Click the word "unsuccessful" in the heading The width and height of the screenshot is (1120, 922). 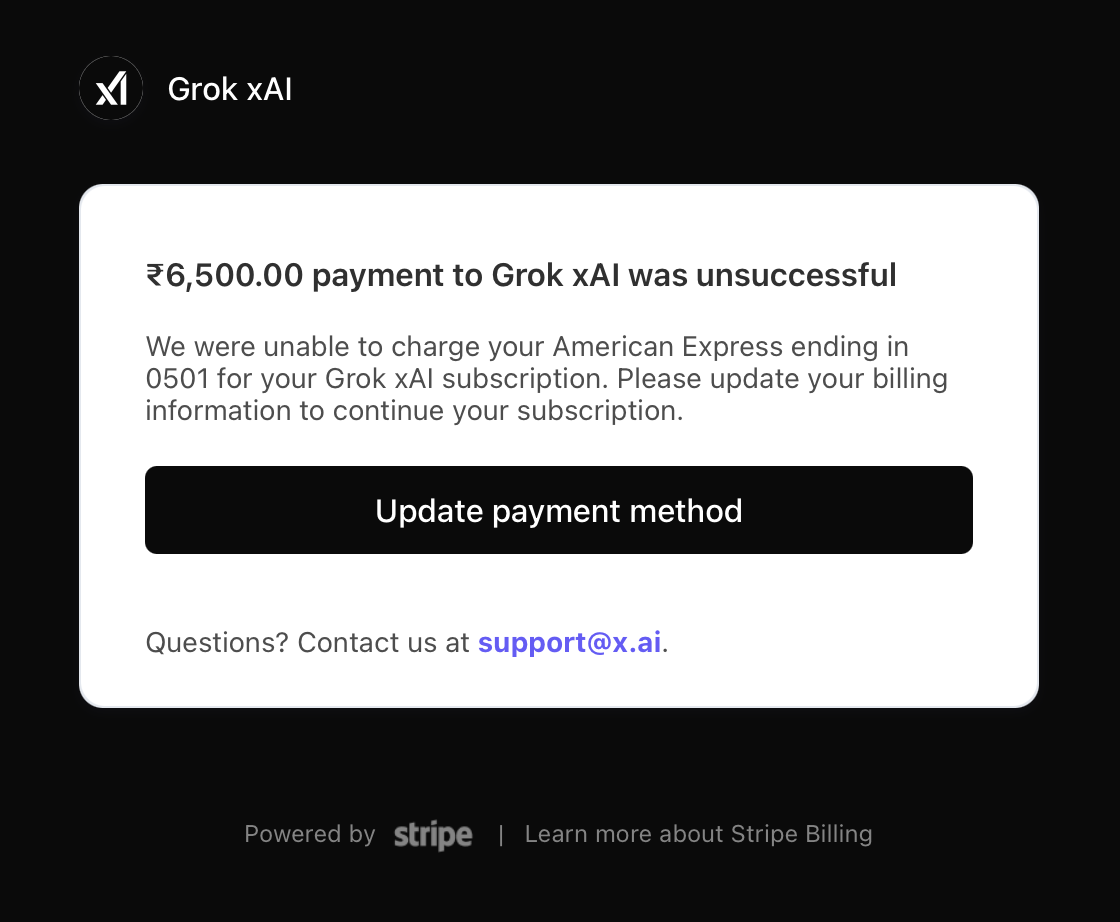(x=796, y=276)
